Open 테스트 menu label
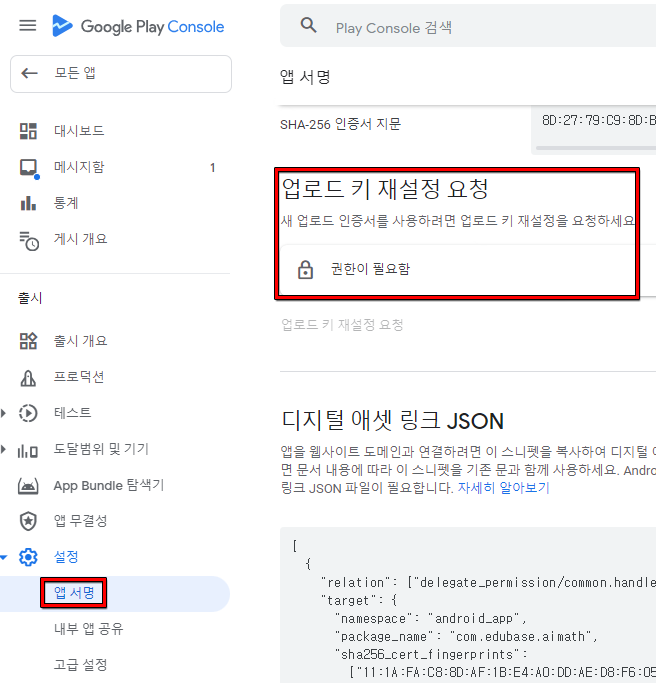 click(72, 413)
